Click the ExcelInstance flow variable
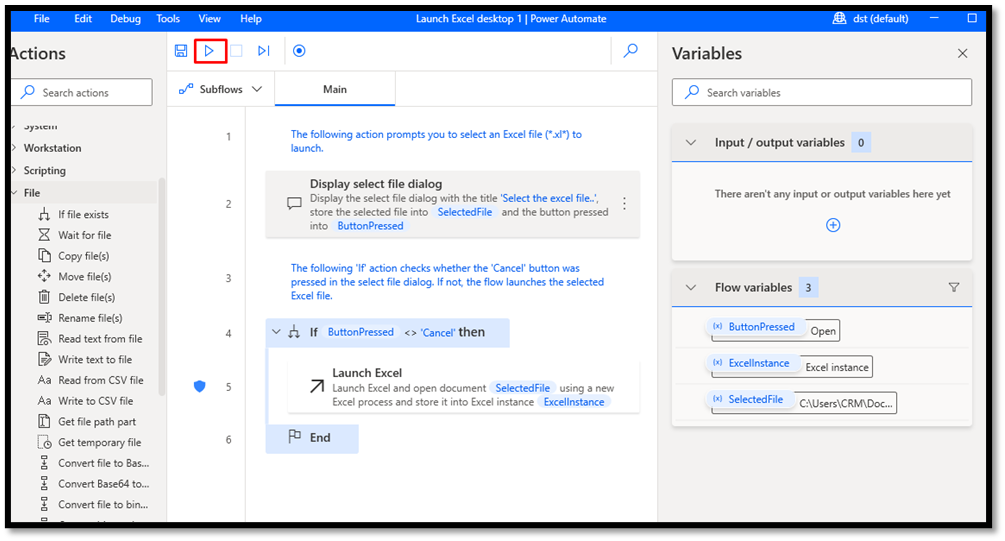 click(x=752, y=363)
